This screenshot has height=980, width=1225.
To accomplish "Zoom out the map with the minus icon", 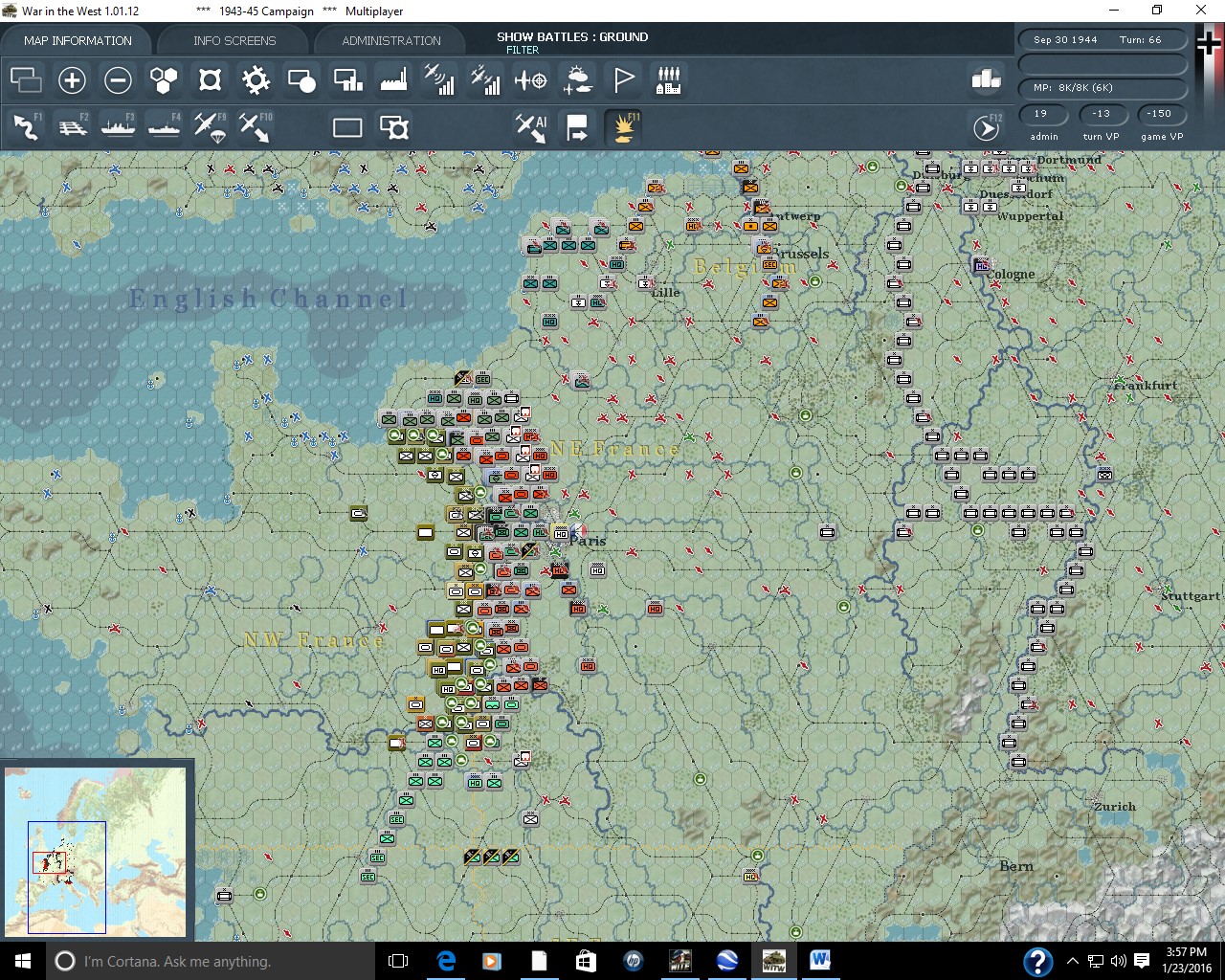I will click(x=118, y=79).
